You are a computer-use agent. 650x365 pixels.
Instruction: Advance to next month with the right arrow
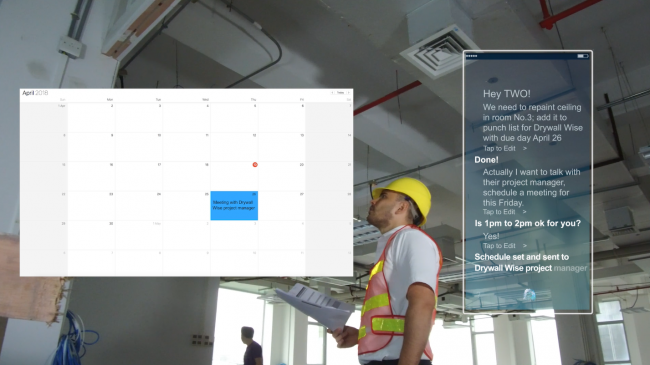(348, 92)
